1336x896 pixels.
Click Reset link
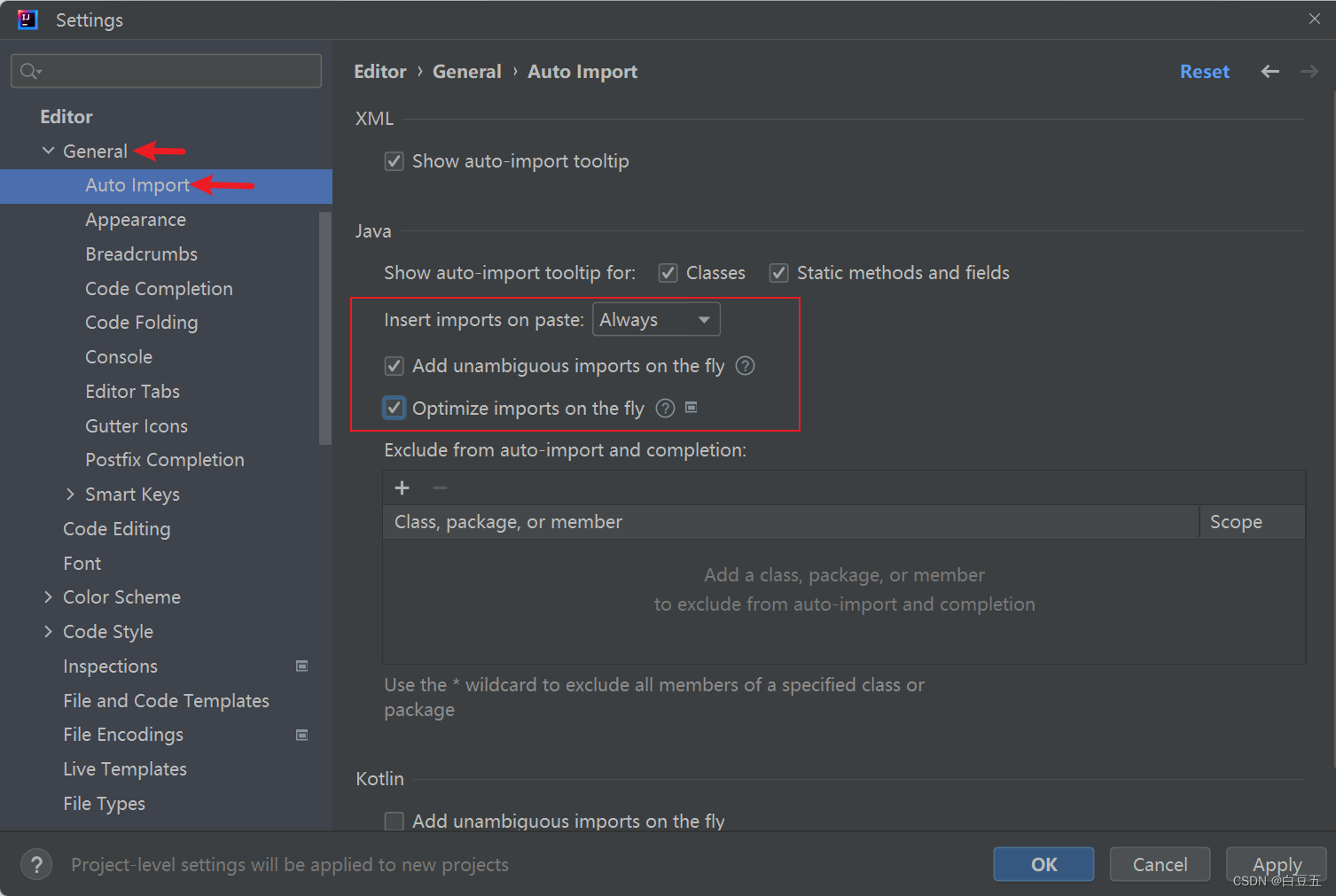point(1204,72)
